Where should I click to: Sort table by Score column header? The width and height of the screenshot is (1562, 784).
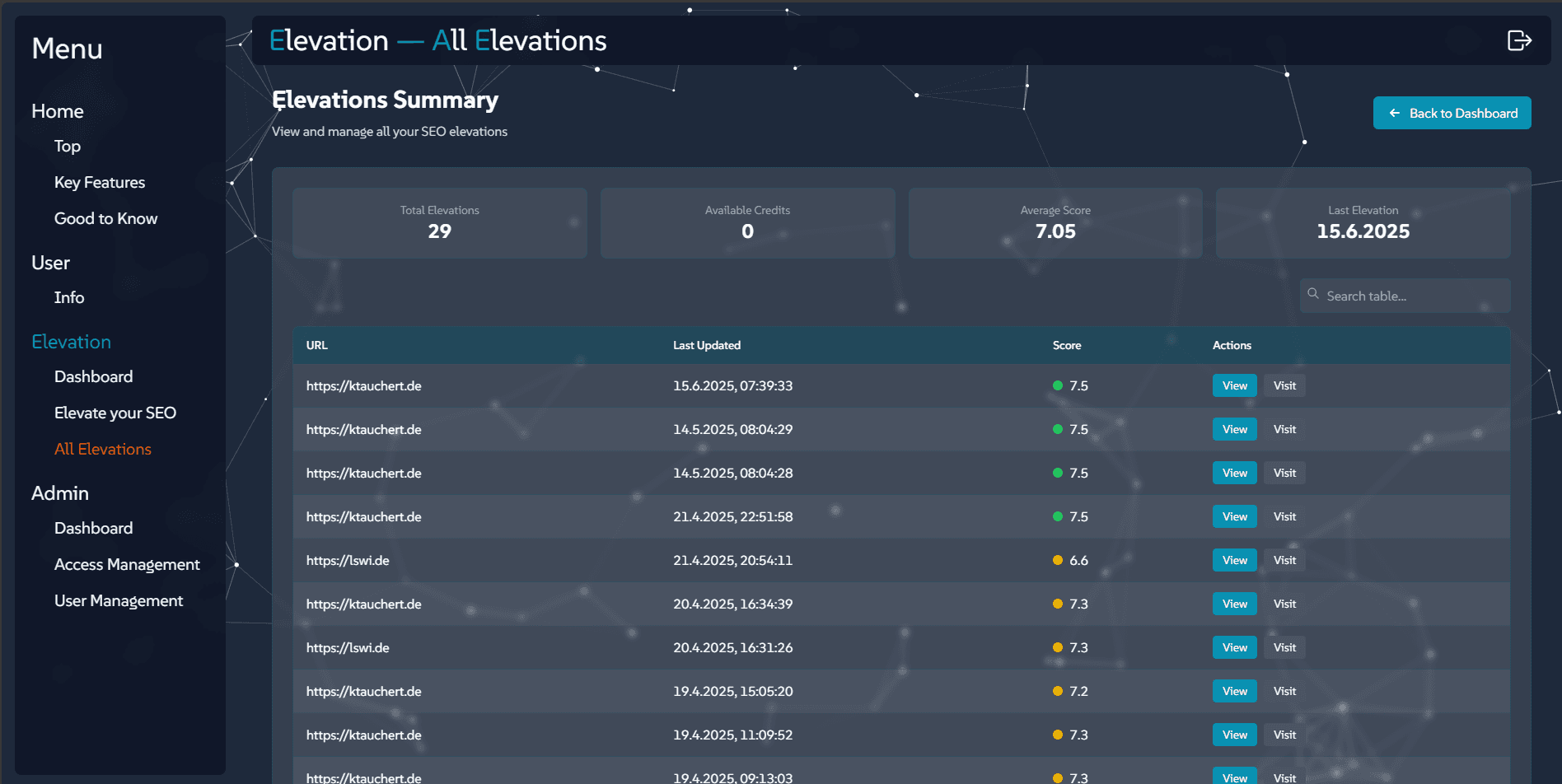click(1066, 345)
